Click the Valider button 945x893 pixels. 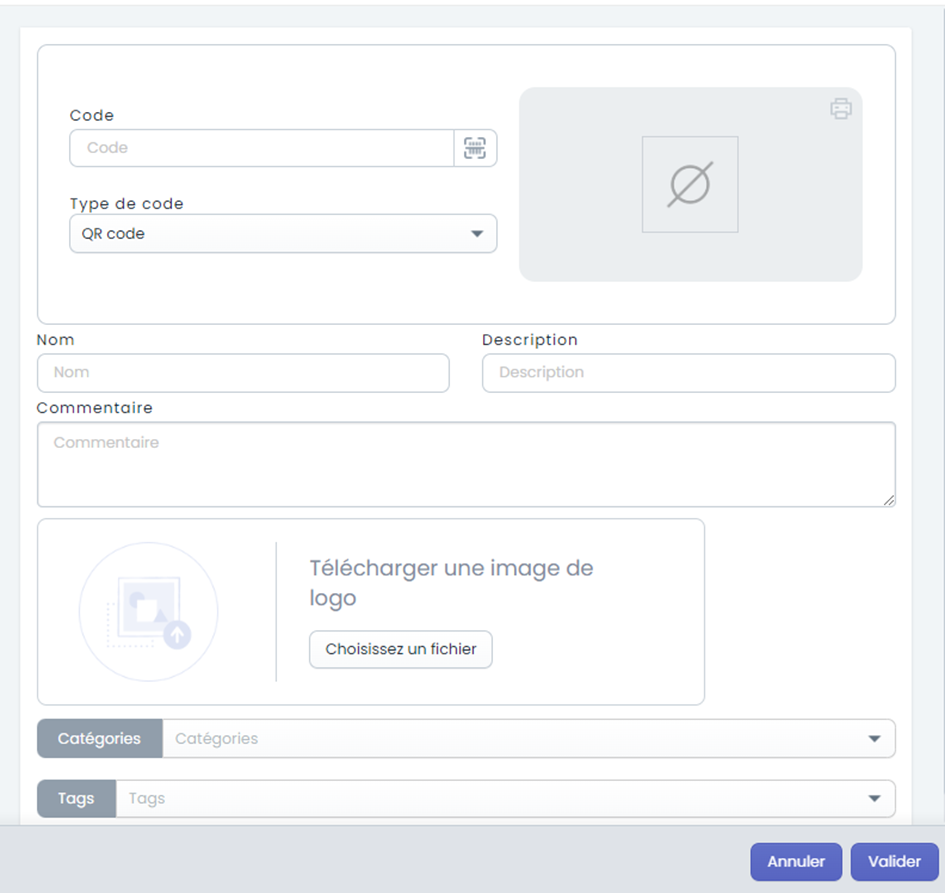(894, 862)
